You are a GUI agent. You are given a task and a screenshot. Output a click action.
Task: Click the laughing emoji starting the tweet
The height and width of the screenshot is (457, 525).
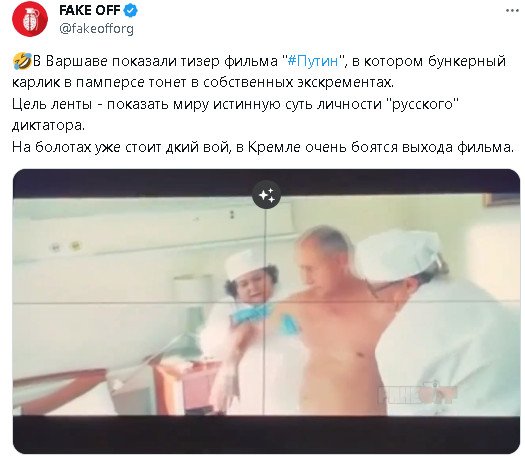(x=22, y=62)
